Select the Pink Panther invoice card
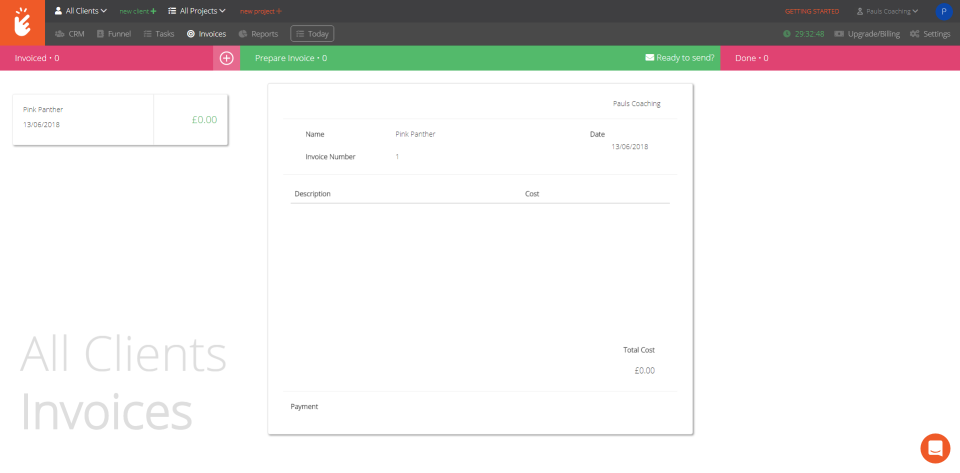This screenshot has height=473, width=960. click(120, 120)
